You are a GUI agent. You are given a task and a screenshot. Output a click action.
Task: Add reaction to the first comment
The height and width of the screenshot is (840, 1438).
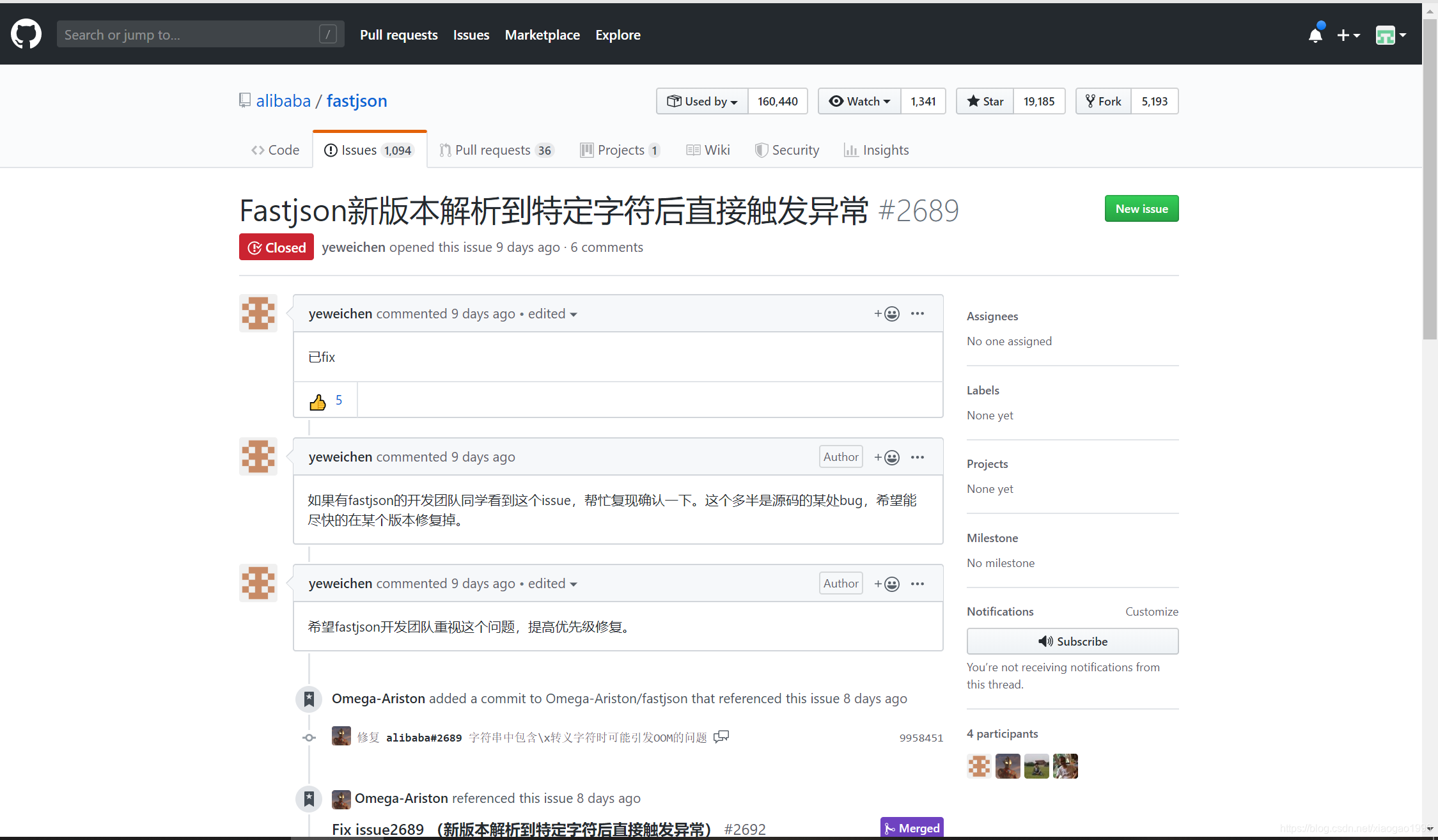[x=887, y=313]
